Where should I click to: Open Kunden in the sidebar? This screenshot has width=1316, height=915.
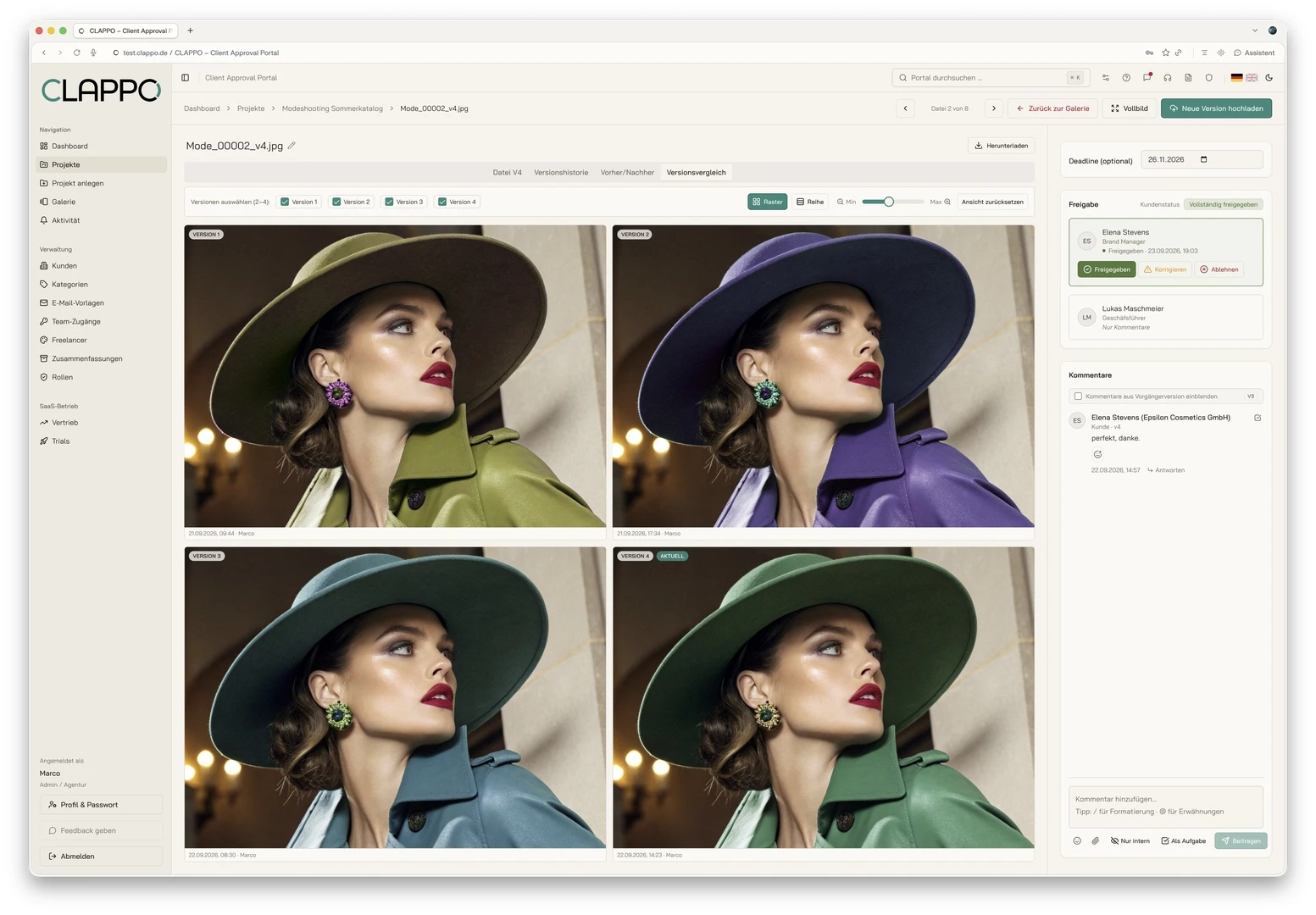point(64,266)
